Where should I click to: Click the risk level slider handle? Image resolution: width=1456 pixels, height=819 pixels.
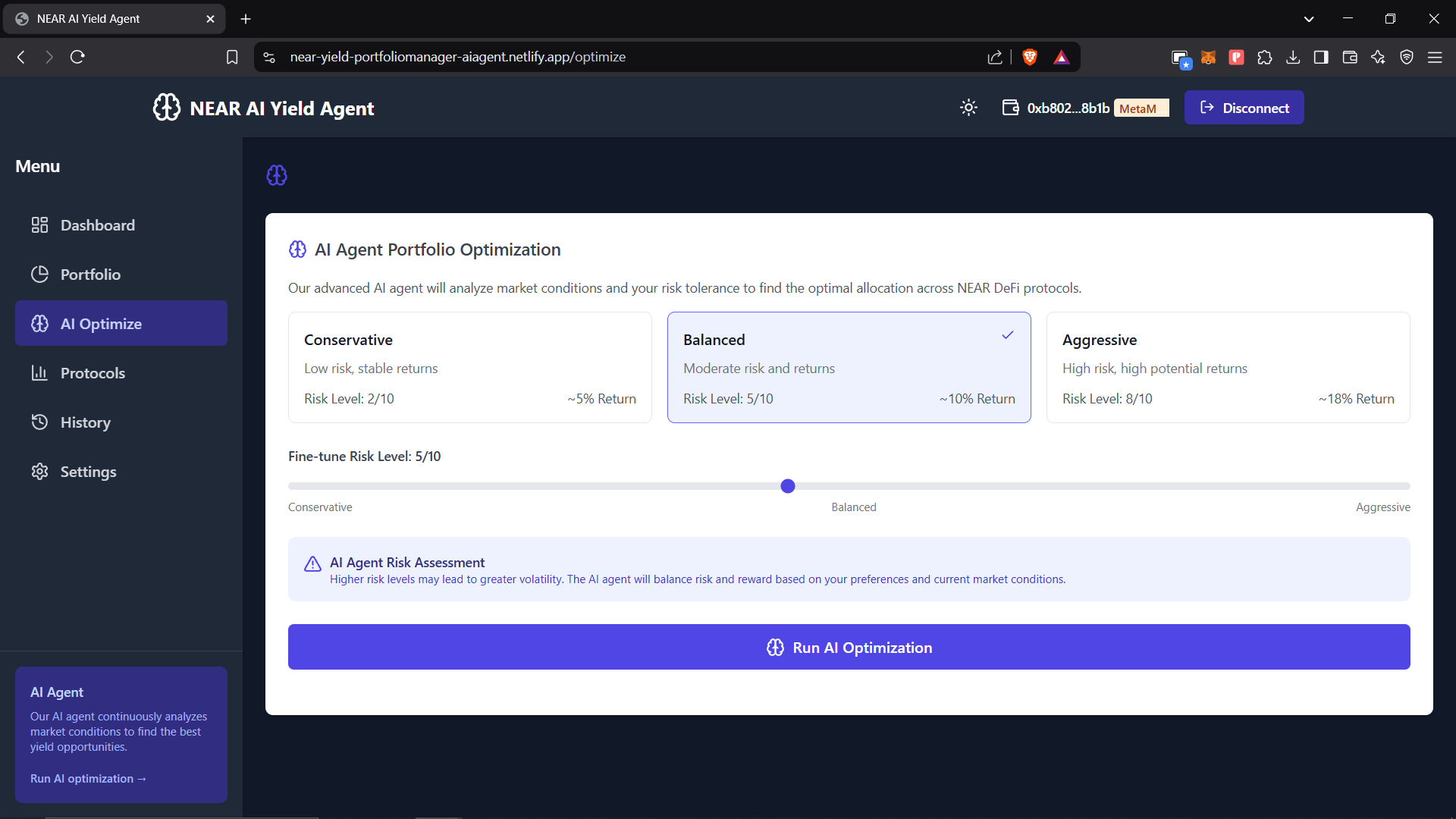(788, 486)
